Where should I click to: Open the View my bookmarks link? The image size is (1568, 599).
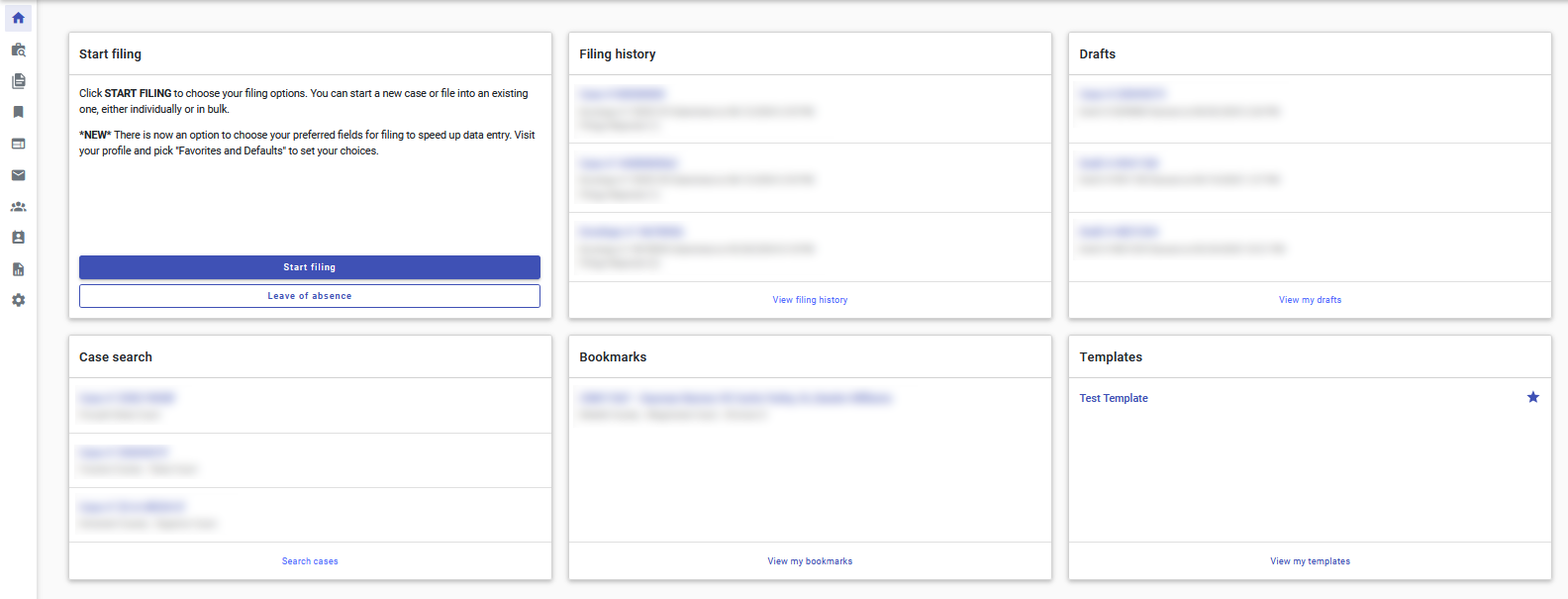tap(810, 561)
